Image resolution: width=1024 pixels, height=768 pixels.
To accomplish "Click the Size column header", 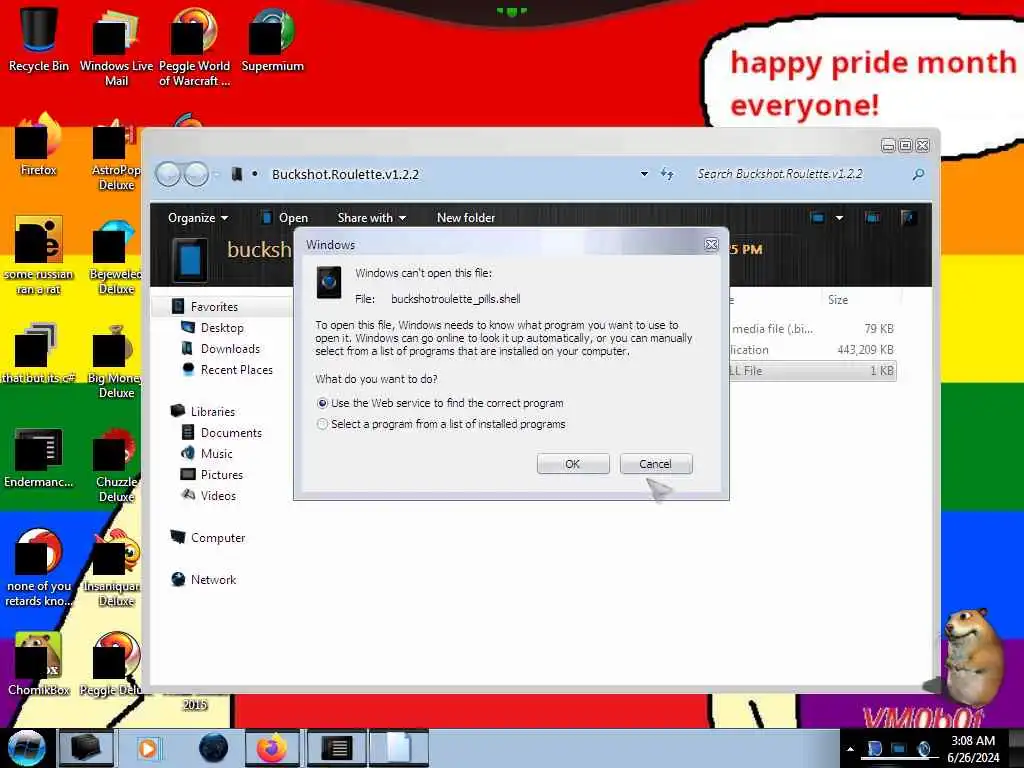I will [838, 300].
